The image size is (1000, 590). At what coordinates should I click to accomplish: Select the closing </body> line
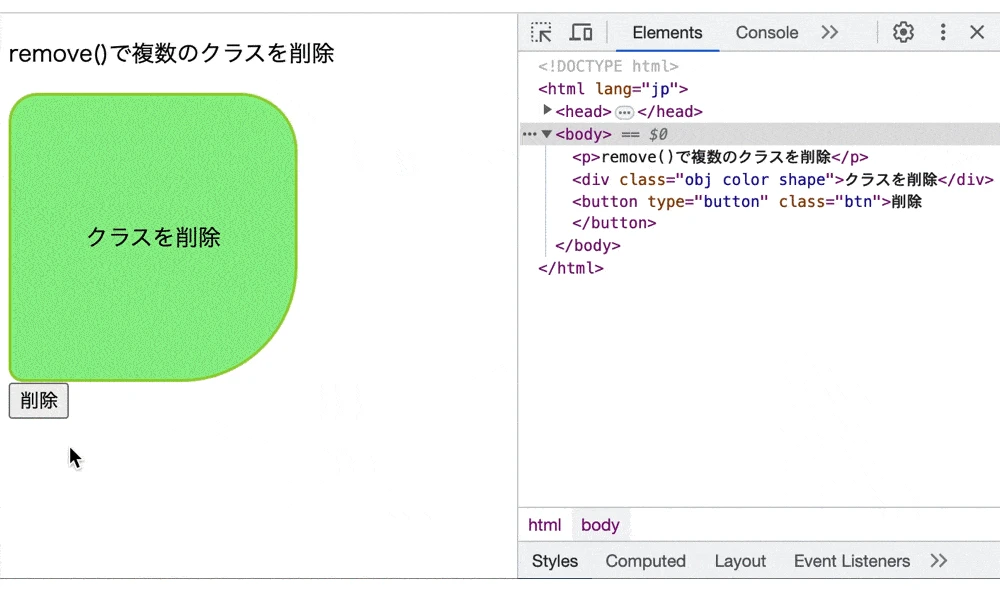[587, 246]
